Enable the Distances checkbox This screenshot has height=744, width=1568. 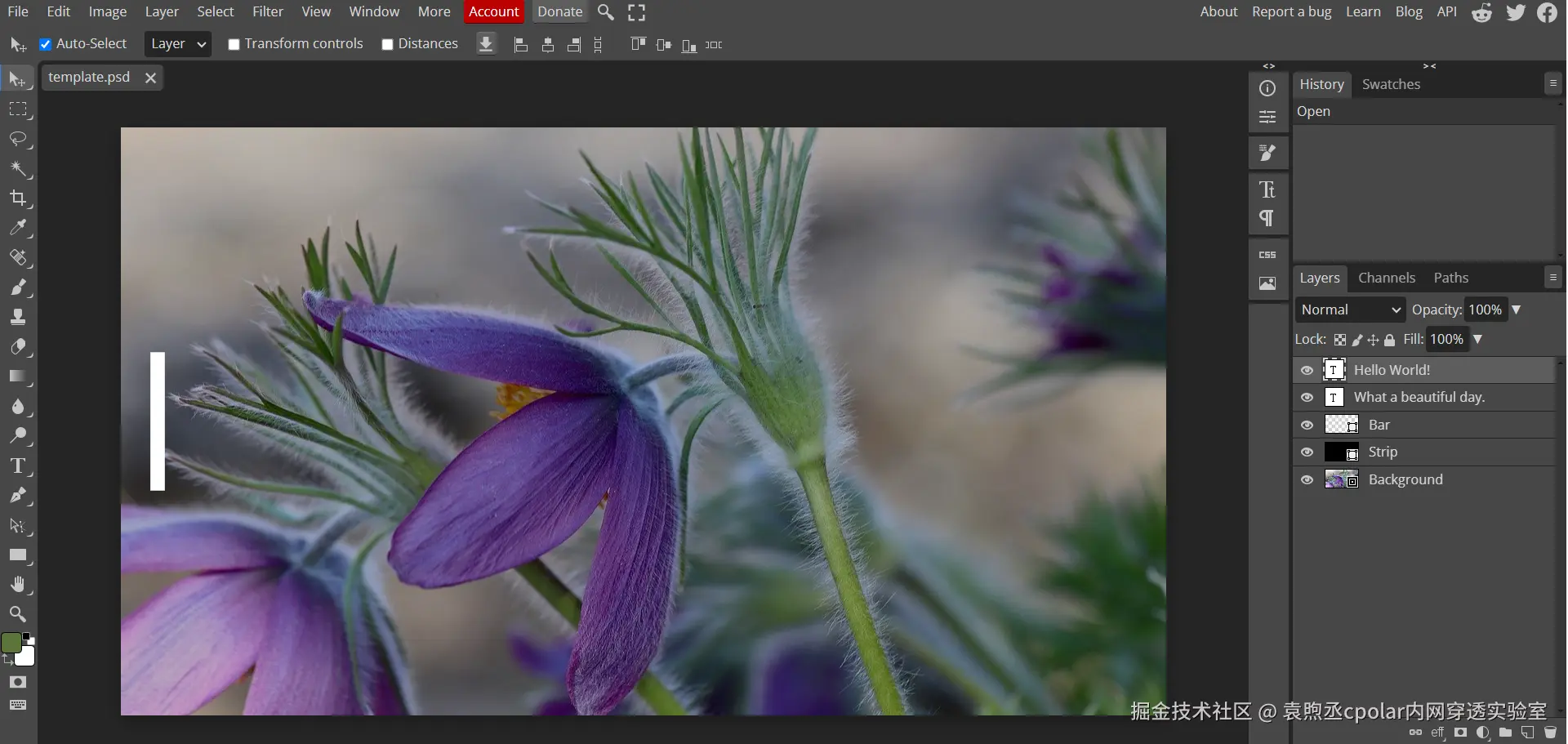(387, 44)
